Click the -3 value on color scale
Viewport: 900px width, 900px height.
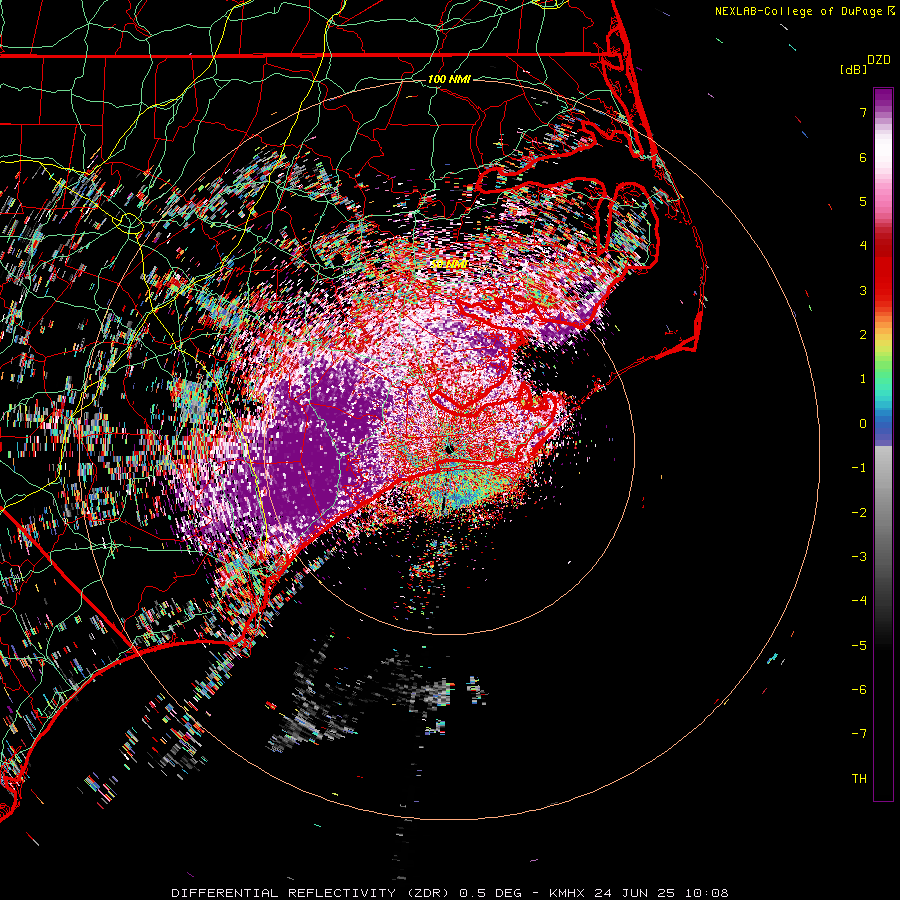pyautogui.click(x=859, y=557)
